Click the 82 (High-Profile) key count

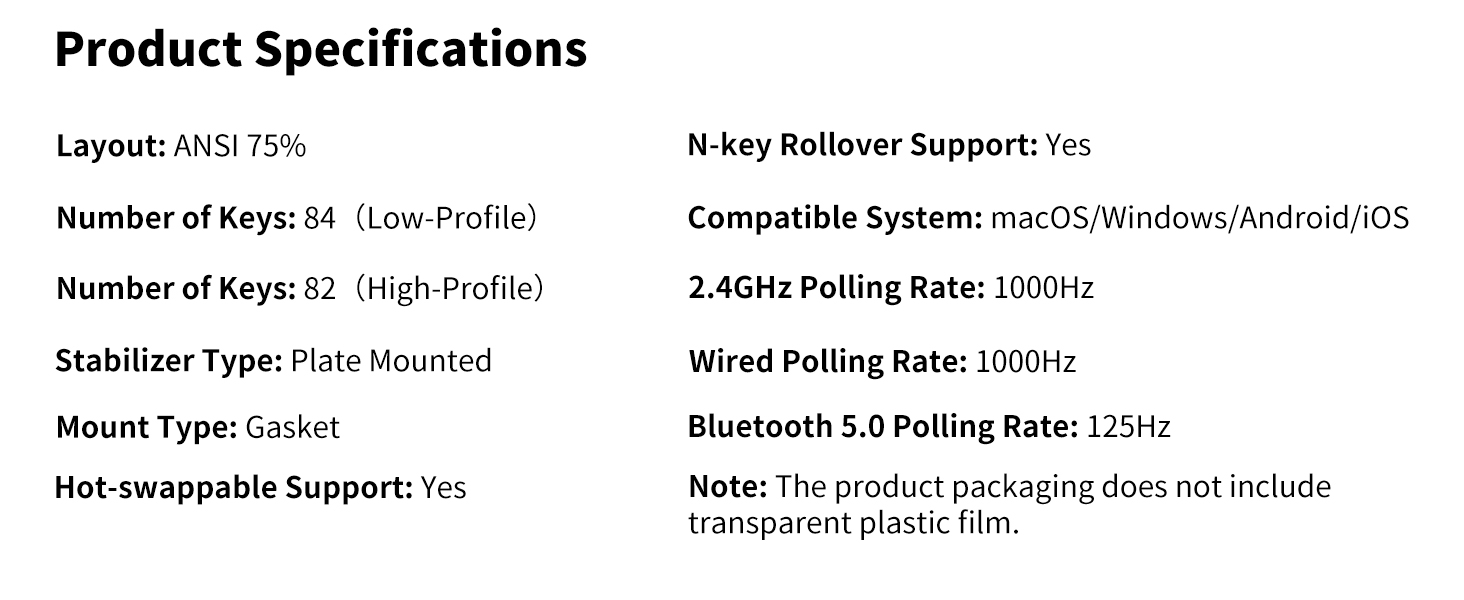click(x=424, y=289)
